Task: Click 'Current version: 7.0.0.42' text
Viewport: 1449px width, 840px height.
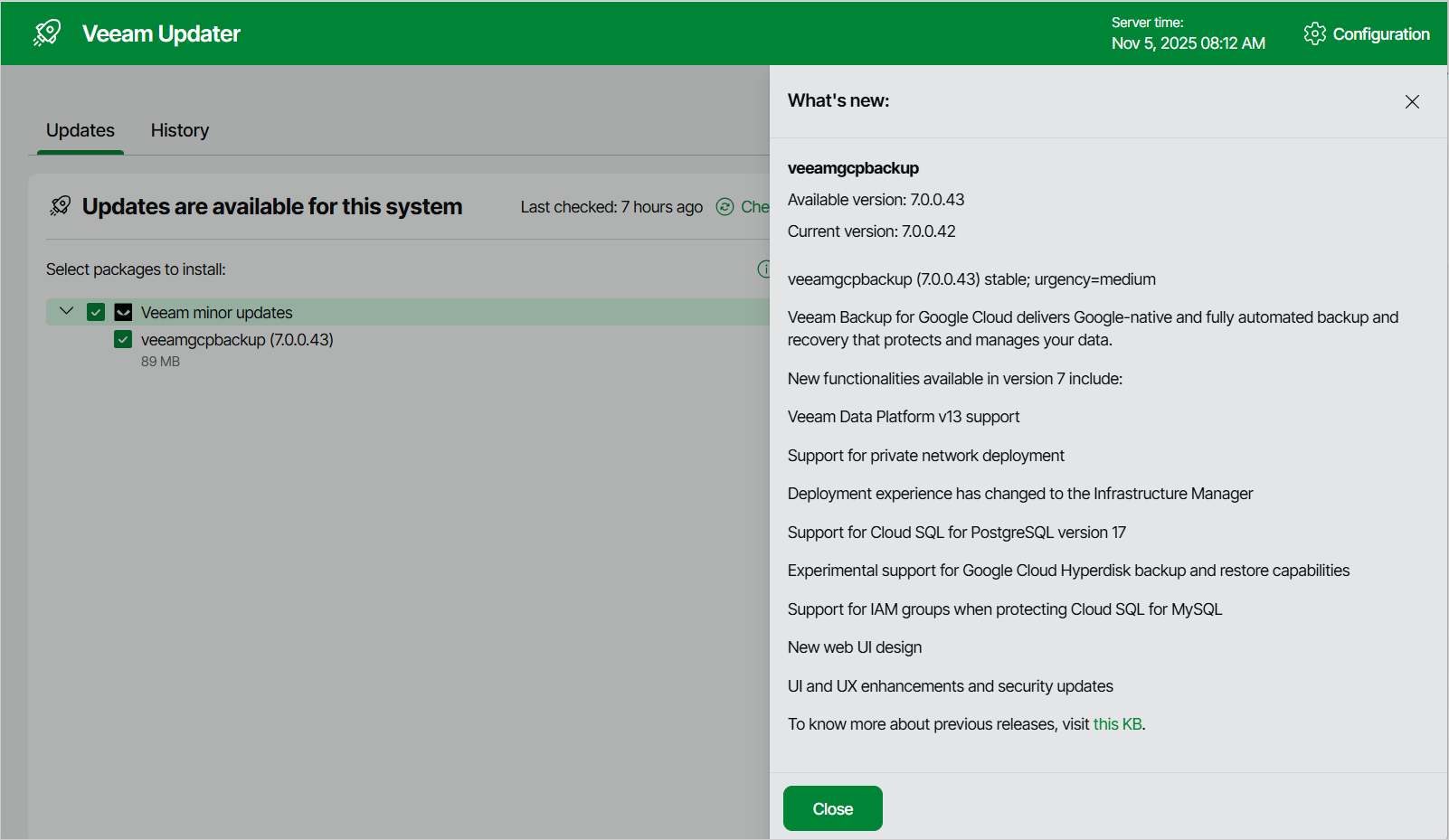Action: [871, 231]
